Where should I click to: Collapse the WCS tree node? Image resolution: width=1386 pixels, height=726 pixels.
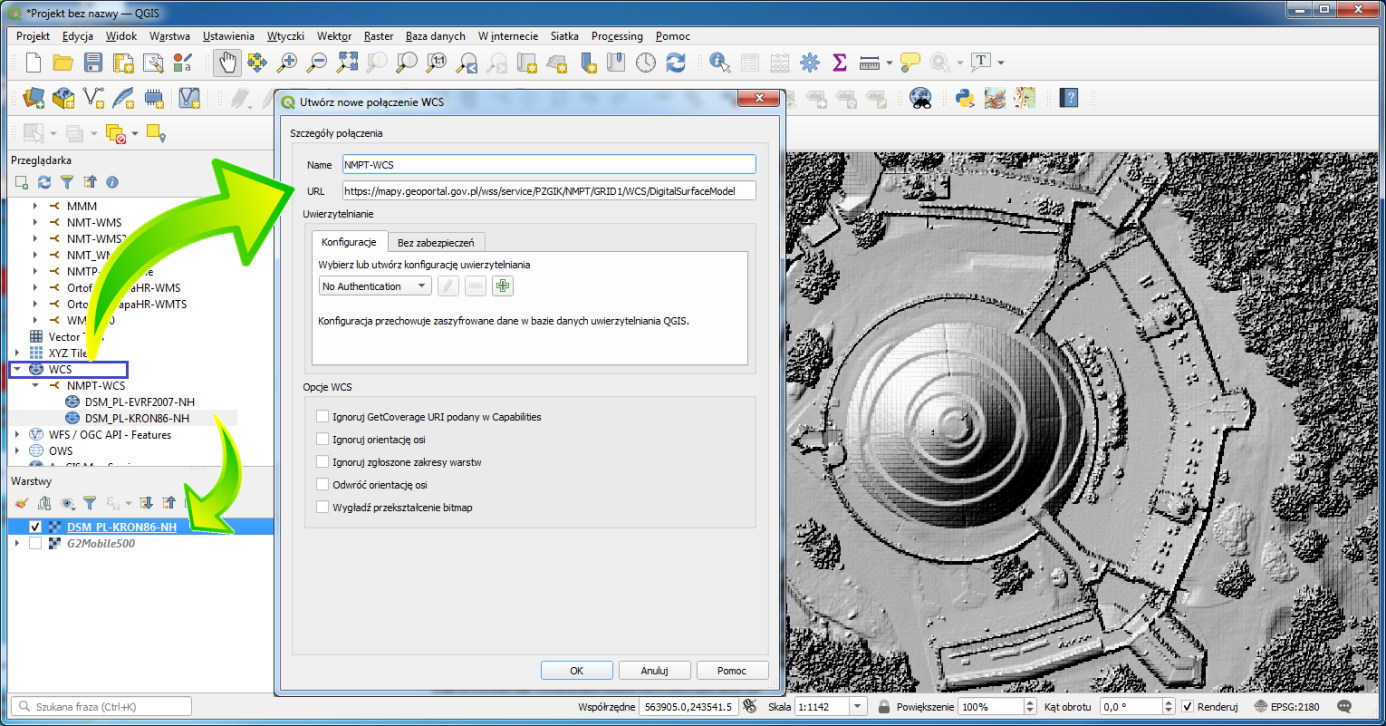point(17,370)
